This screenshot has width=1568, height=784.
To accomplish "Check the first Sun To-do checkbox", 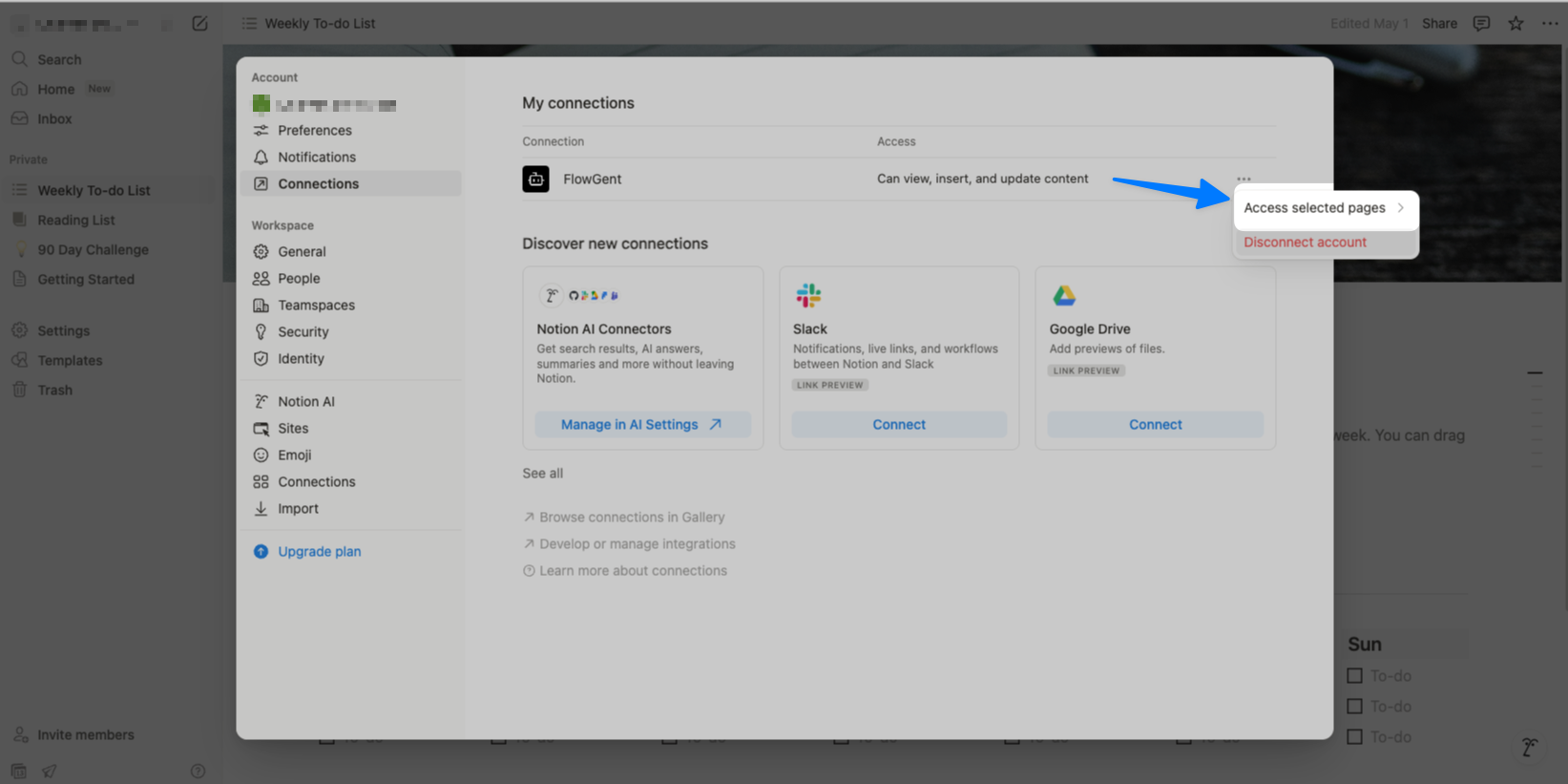I will 1354,675.
